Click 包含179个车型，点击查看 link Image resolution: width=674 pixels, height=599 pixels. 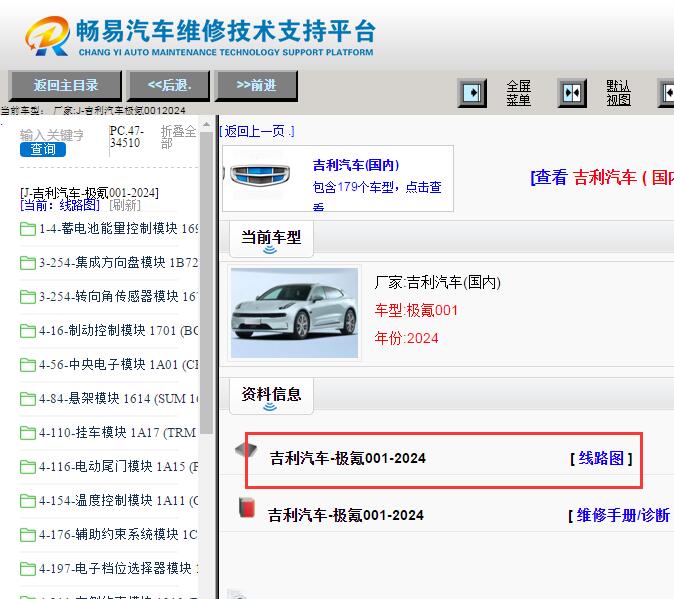point(377,196)
